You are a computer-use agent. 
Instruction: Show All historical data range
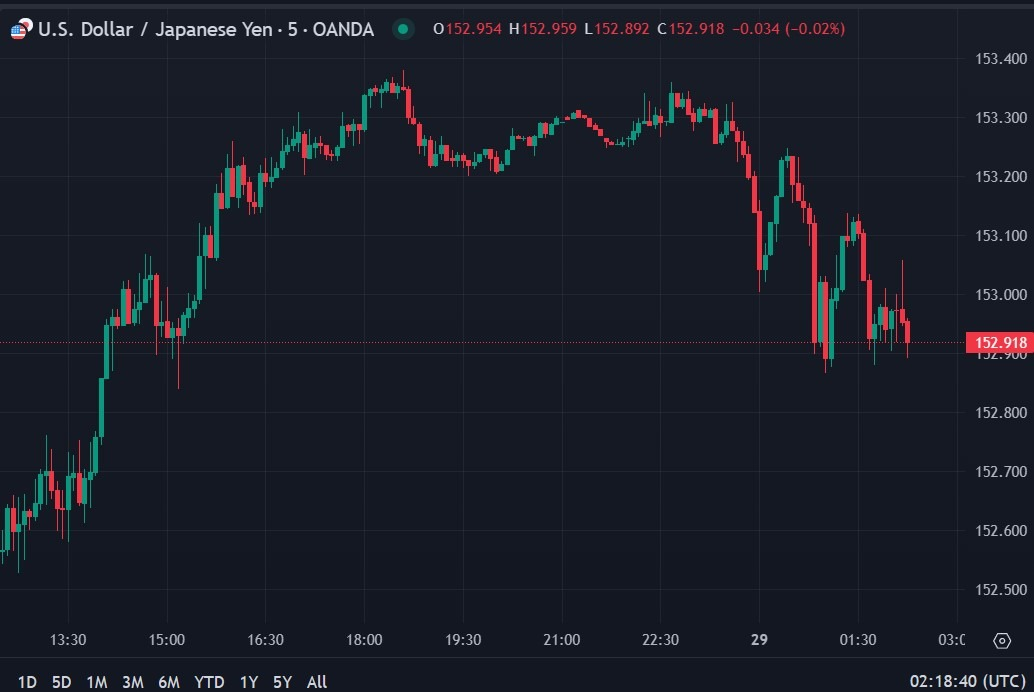[317, 681]
